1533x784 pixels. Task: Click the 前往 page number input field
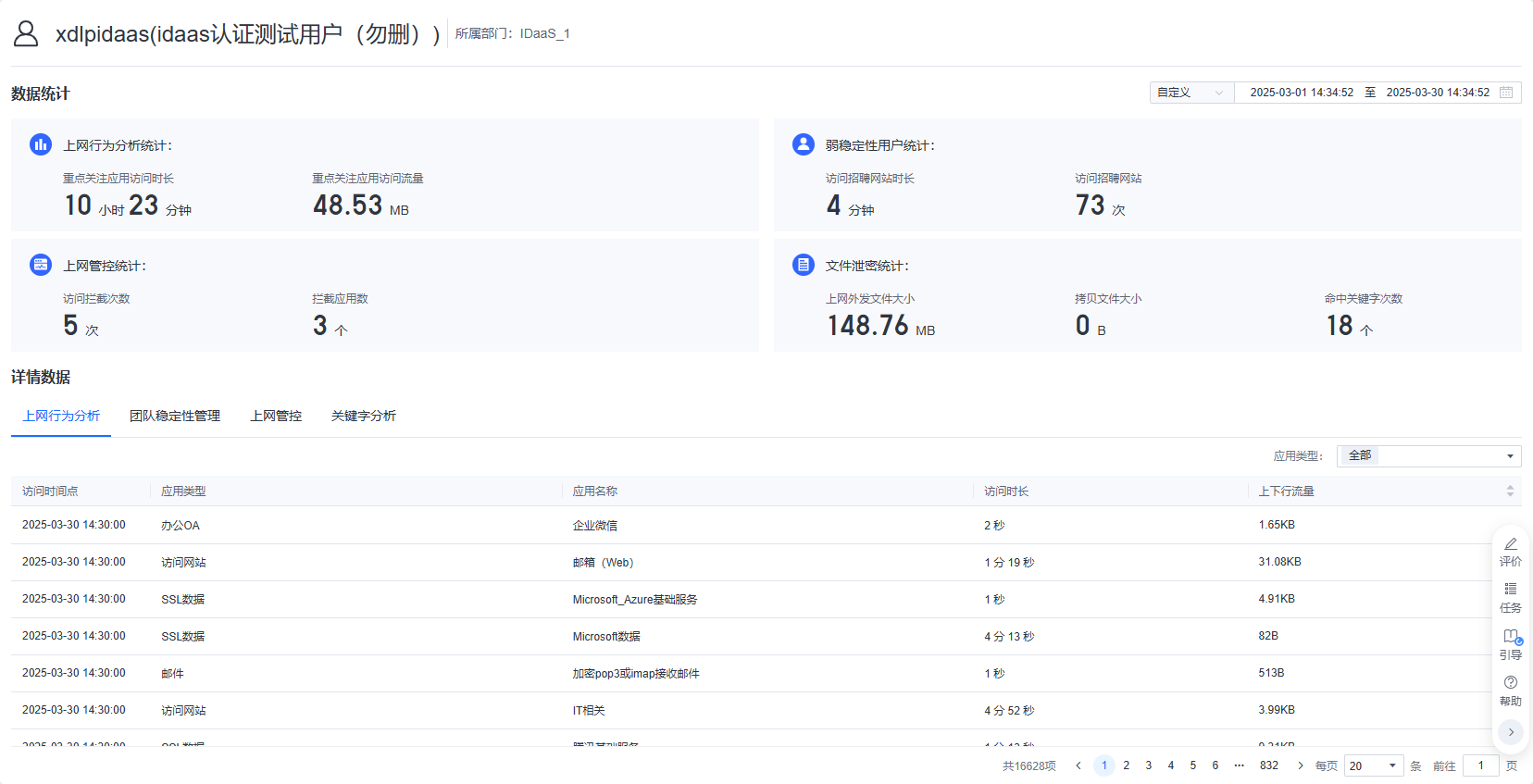(x=1480, y=765)
